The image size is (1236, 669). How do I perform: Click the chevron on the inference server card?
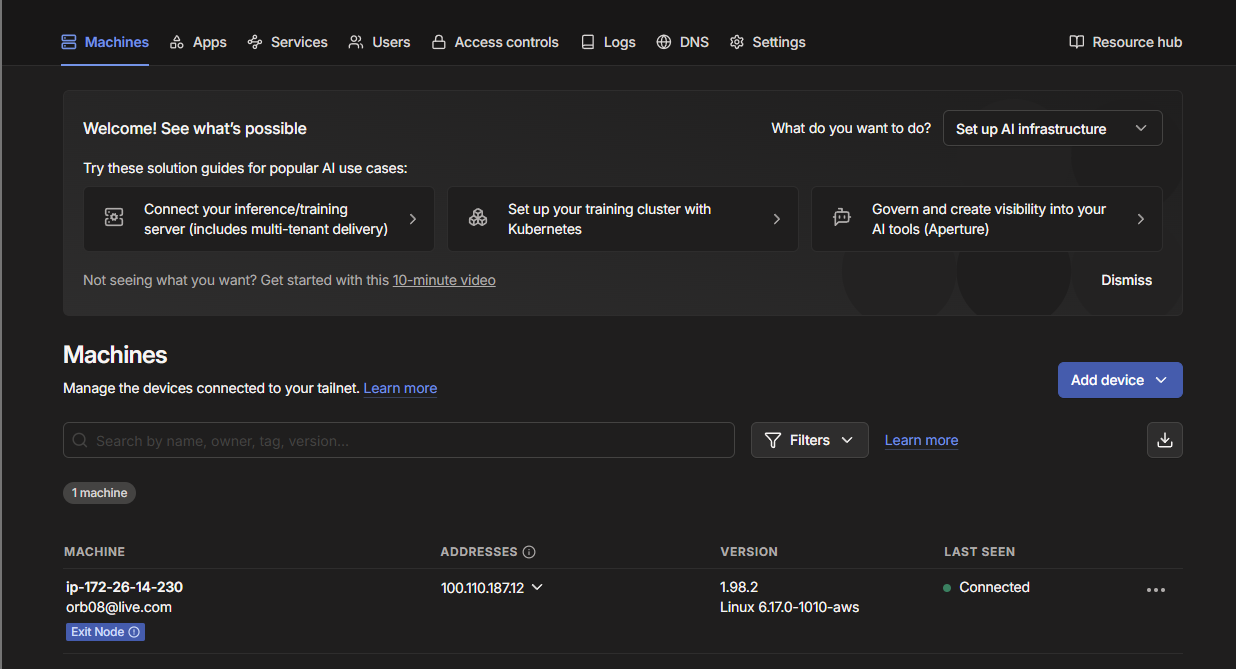click(413, 219)
